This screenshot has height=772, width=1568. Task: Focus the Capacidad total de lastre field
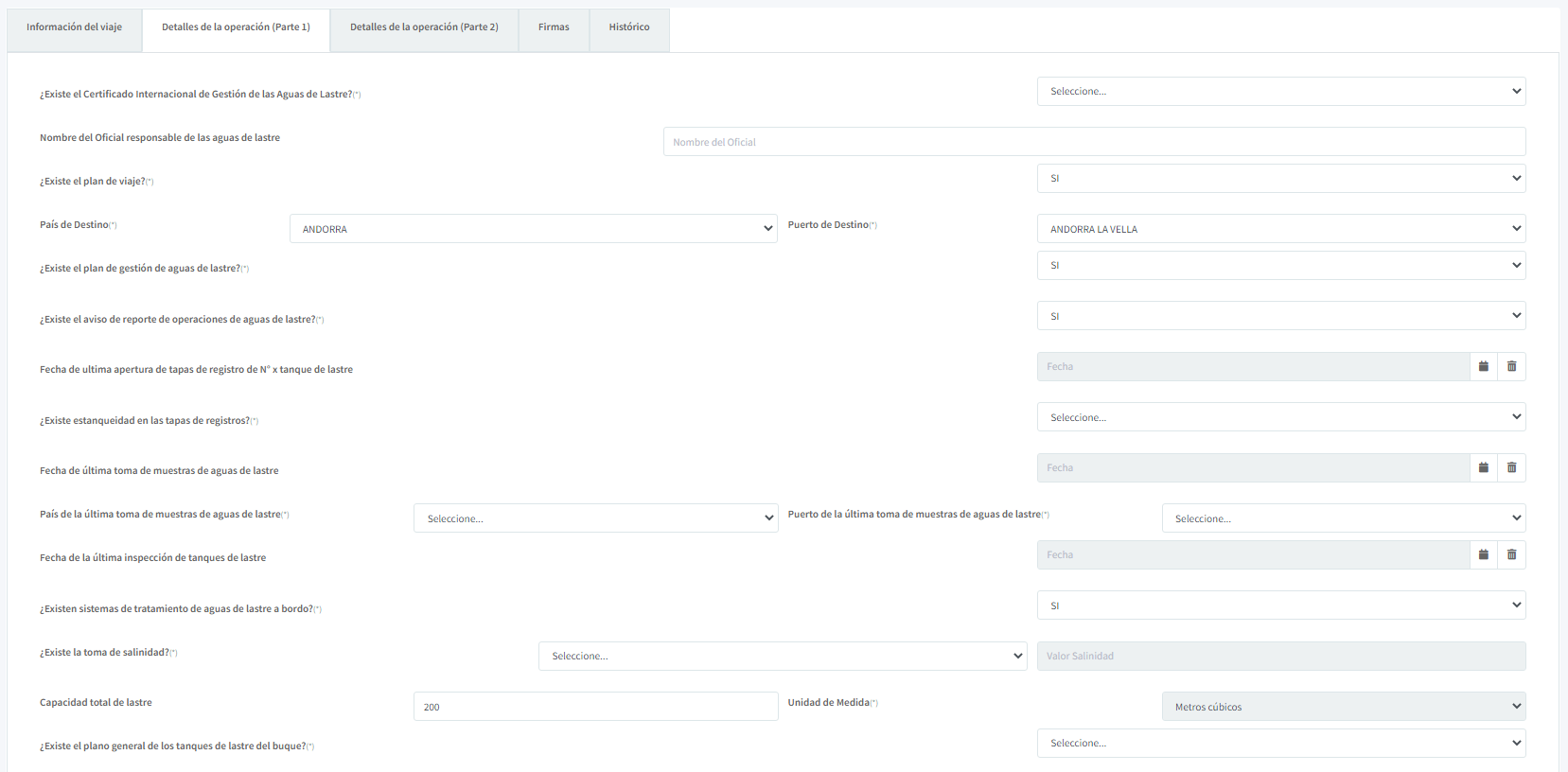coord(595,707)
